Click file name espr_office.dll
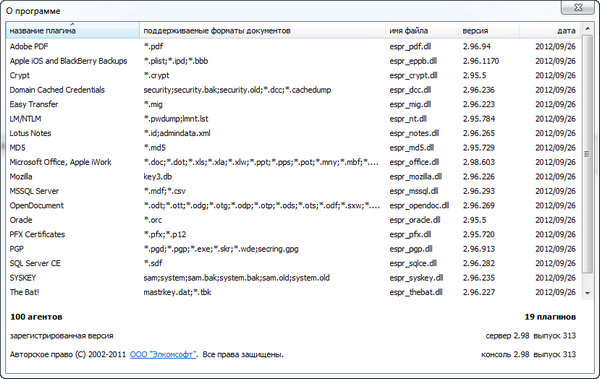 click(x=414, y=162)
